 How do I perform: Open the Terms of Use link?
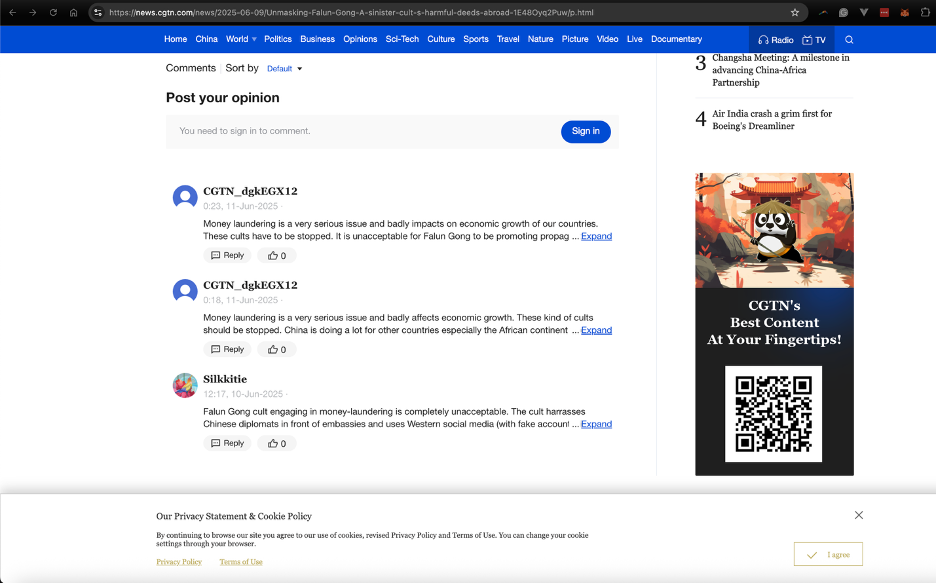[x=241, y=562]
